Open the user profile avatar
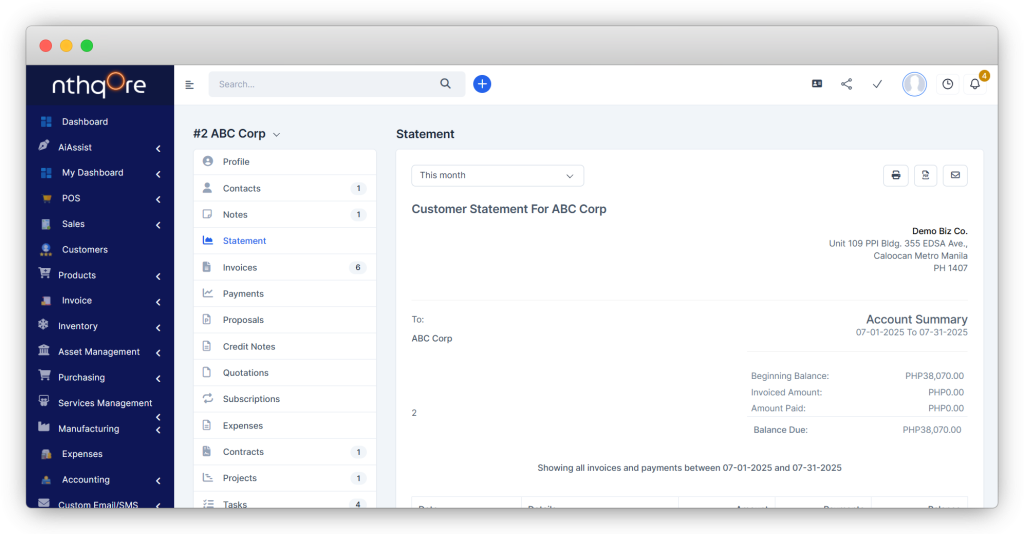Screen dimensions: 1024x534 (x=914, y=84)
